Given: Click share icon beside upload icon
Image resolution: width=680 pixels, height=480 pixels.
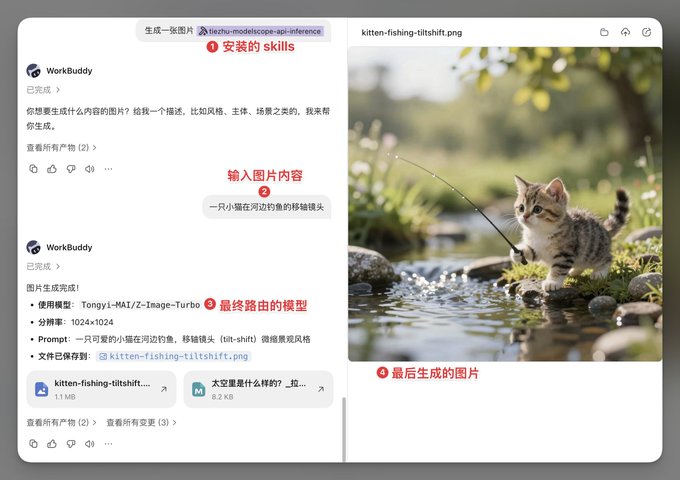Looking at the screenshot, I should (x=646, y=32).
